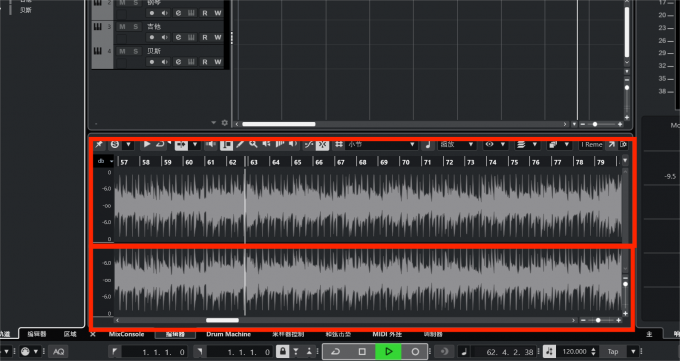Select the 区域 tab in lower left
This screenshot has width=680, height=361.
click(70, 334)
